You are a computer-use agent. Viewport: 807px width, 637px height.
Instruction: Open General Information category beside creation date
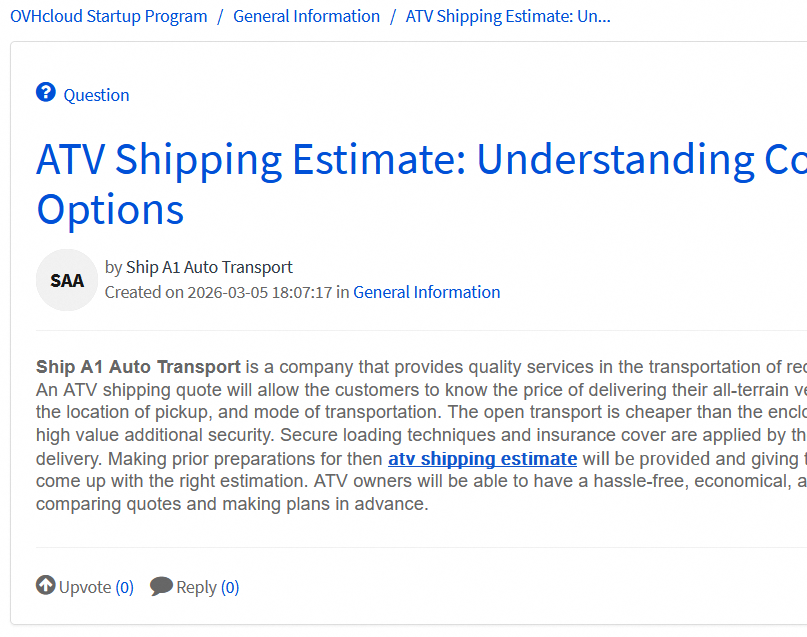coord(426,292)
